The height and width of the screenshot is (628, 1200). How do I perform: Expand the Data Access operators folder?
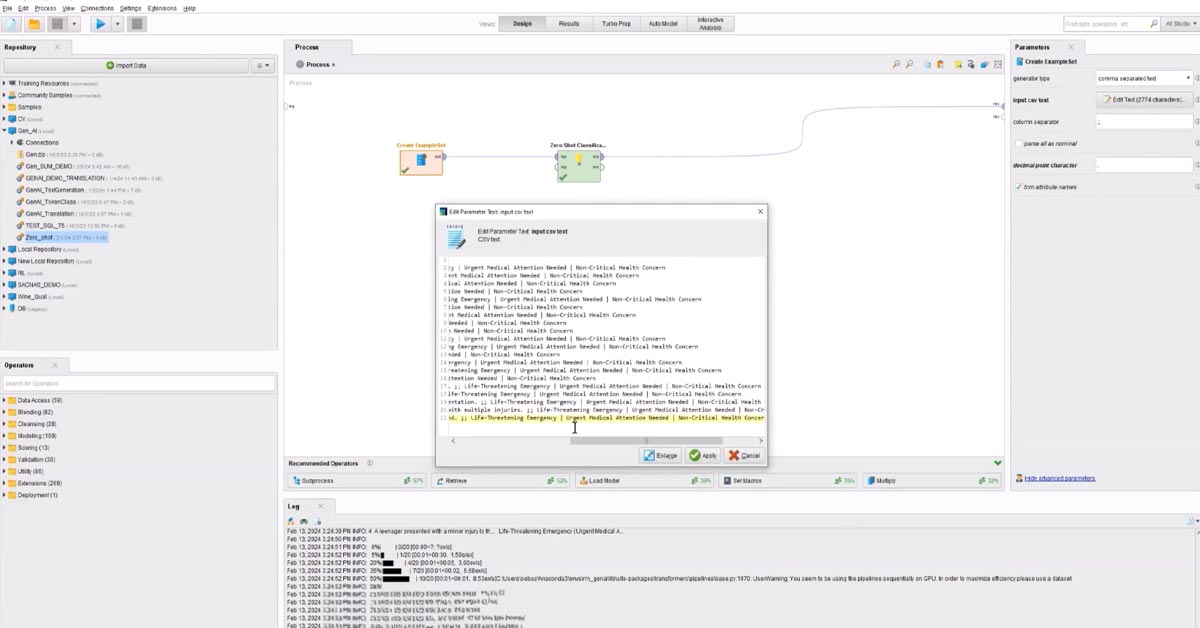(4, 400)
